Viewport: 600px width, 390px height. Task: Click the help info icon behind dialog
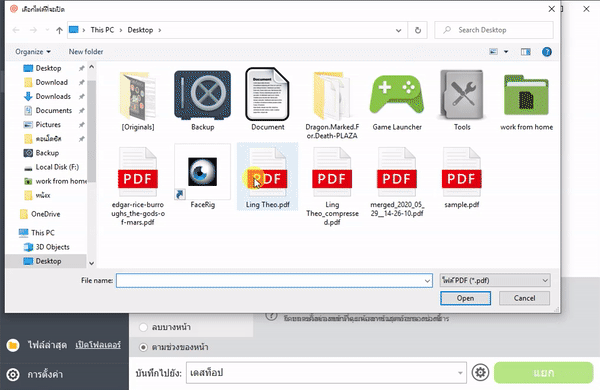tap(271, 317)
